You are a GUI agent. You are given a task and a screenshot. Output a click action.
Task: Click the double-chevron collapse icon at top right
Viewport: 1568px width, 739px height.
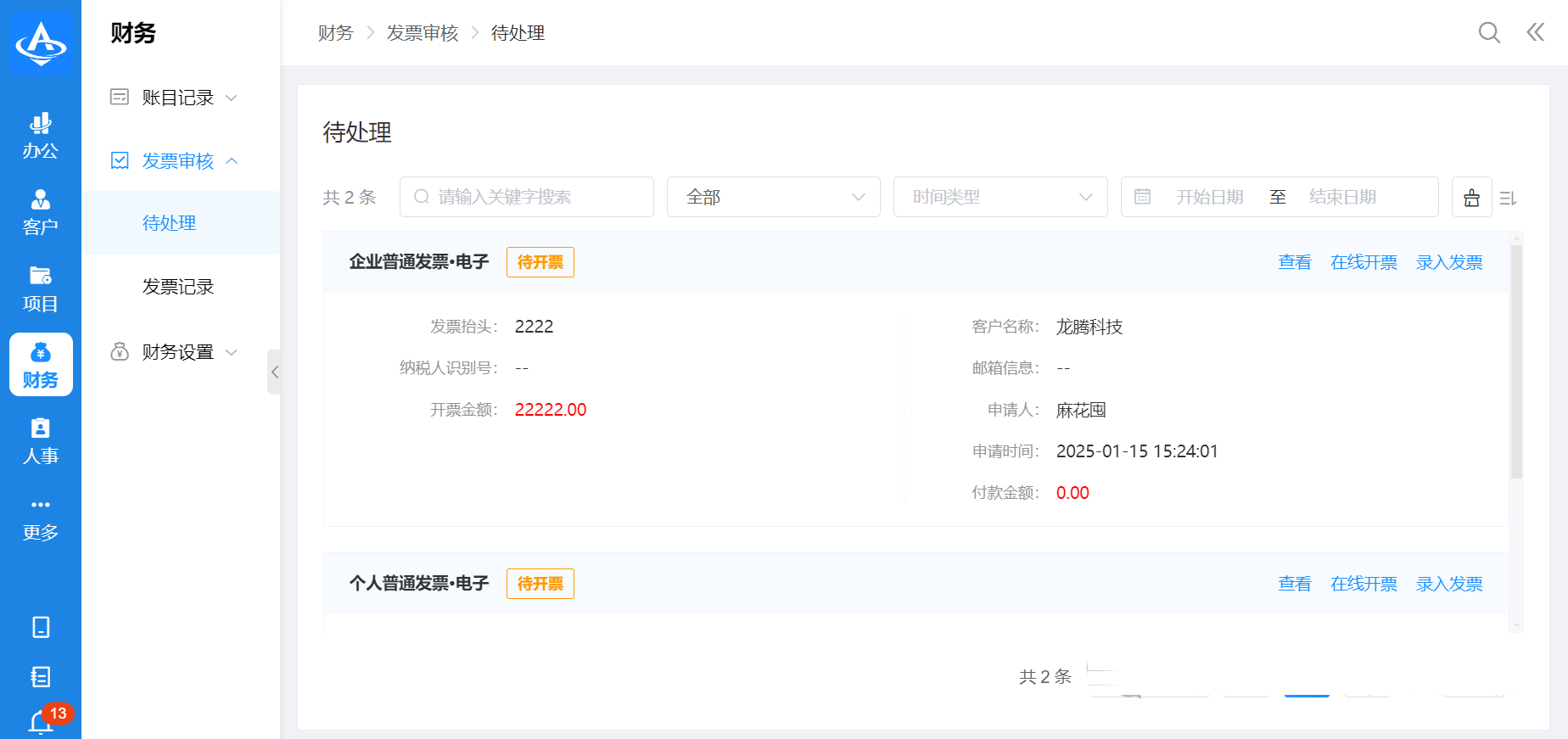[1535, 32]
